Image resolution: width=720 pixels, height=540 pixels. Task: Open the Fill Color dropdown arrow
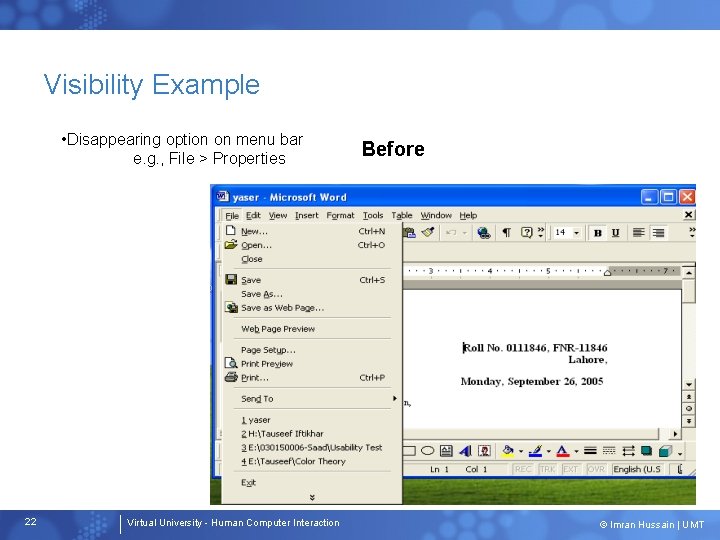(x=521, y=451)
